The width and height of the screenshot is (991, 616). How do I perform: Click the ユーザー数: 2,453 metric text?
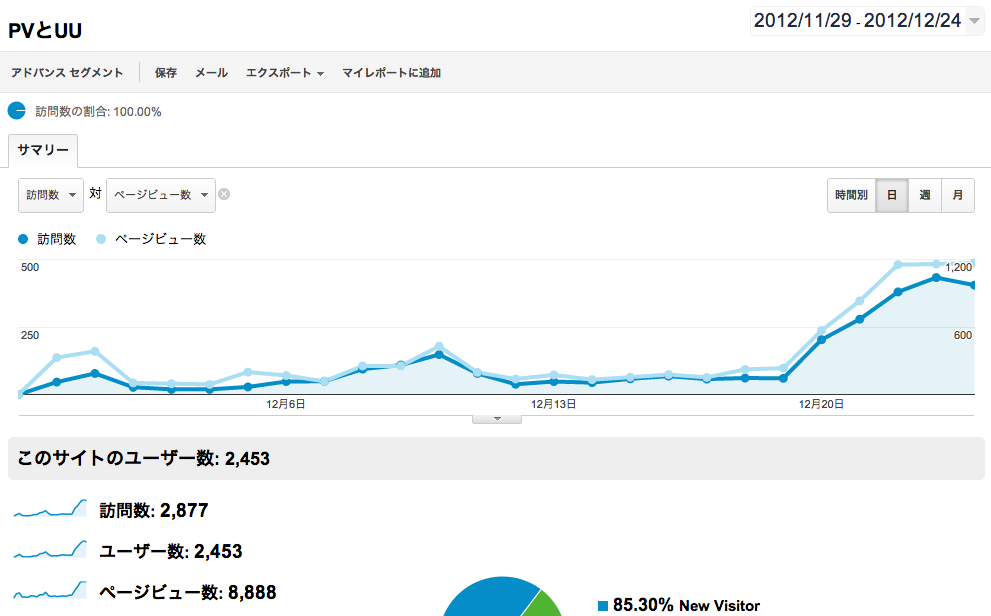(x=171, y=551)
